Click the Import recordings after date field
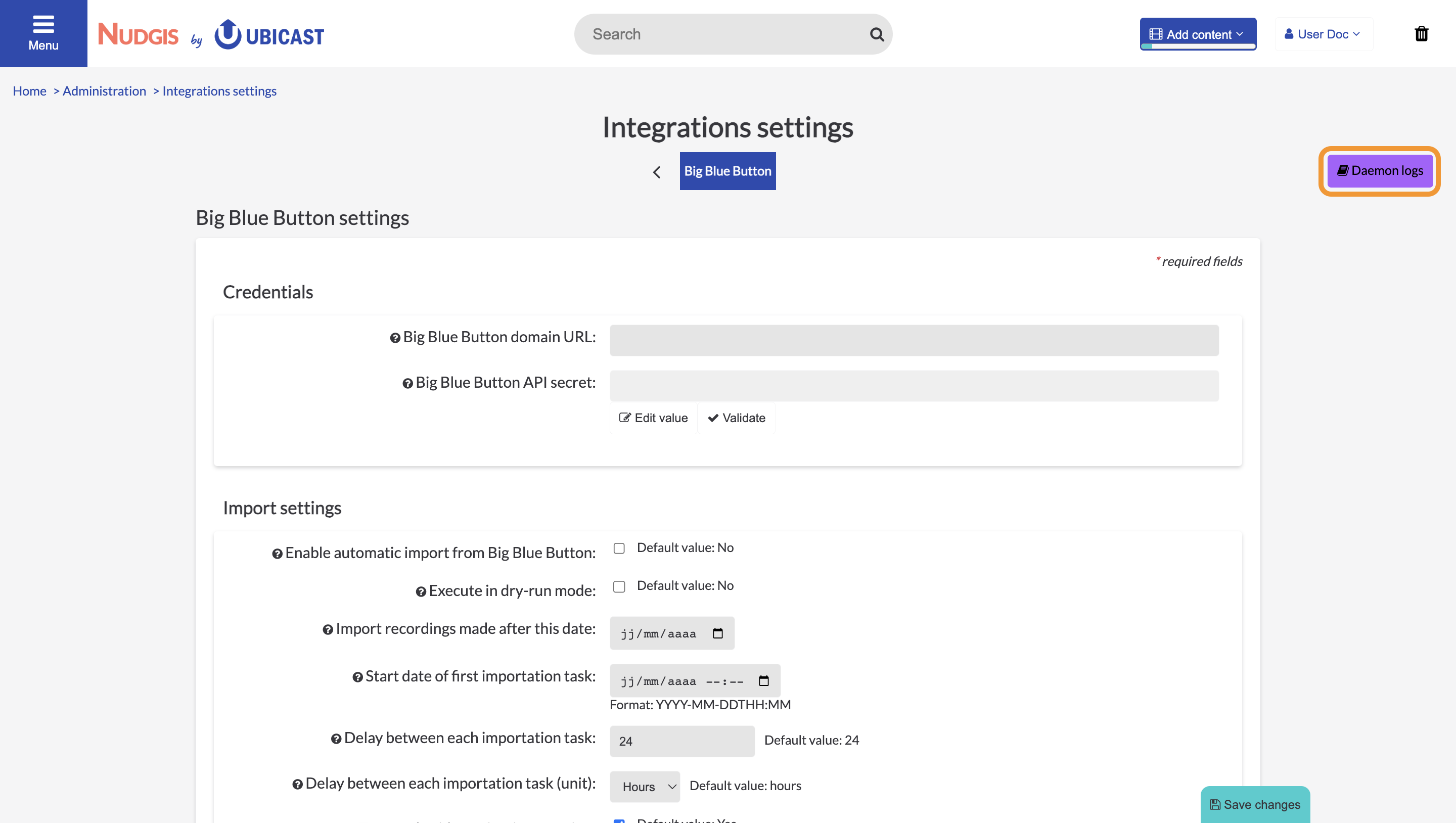This screenshot has width=1456, height=823. (671, 633)
